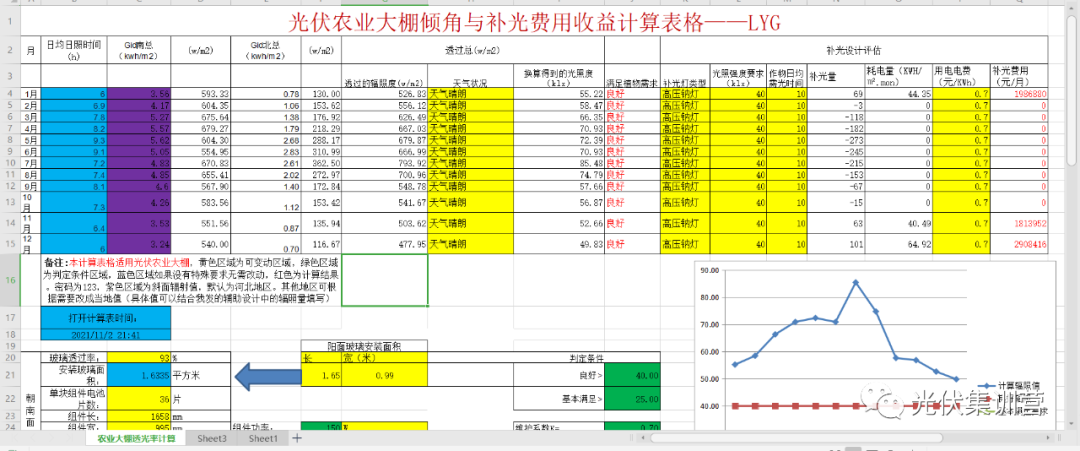
Task: Click the 判定条件 header cell
Action: point(587,357)
